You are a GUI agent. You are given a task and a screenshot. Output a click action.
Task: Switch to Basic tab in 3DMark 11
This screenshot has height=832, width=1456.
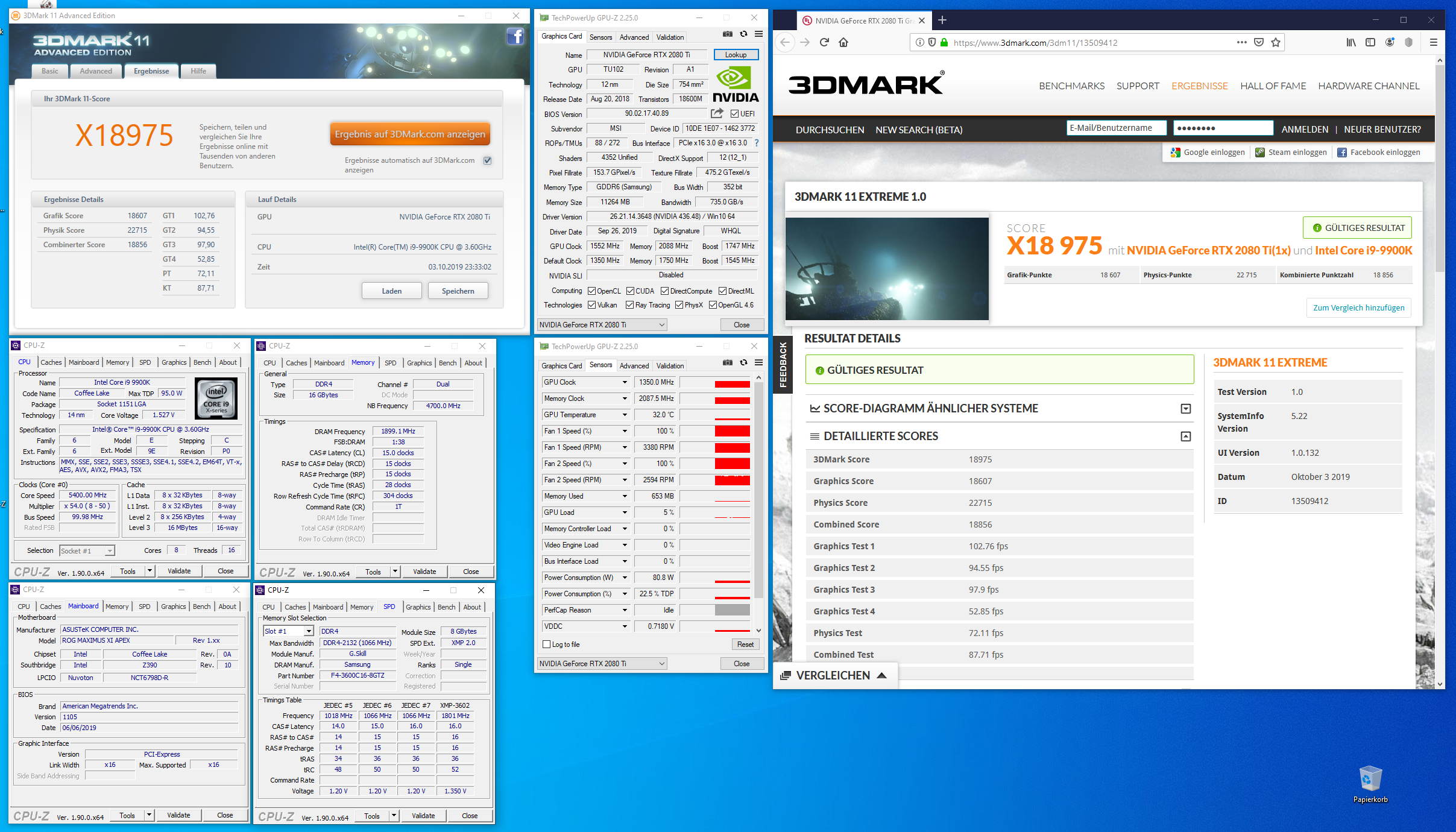click(50, 71)
